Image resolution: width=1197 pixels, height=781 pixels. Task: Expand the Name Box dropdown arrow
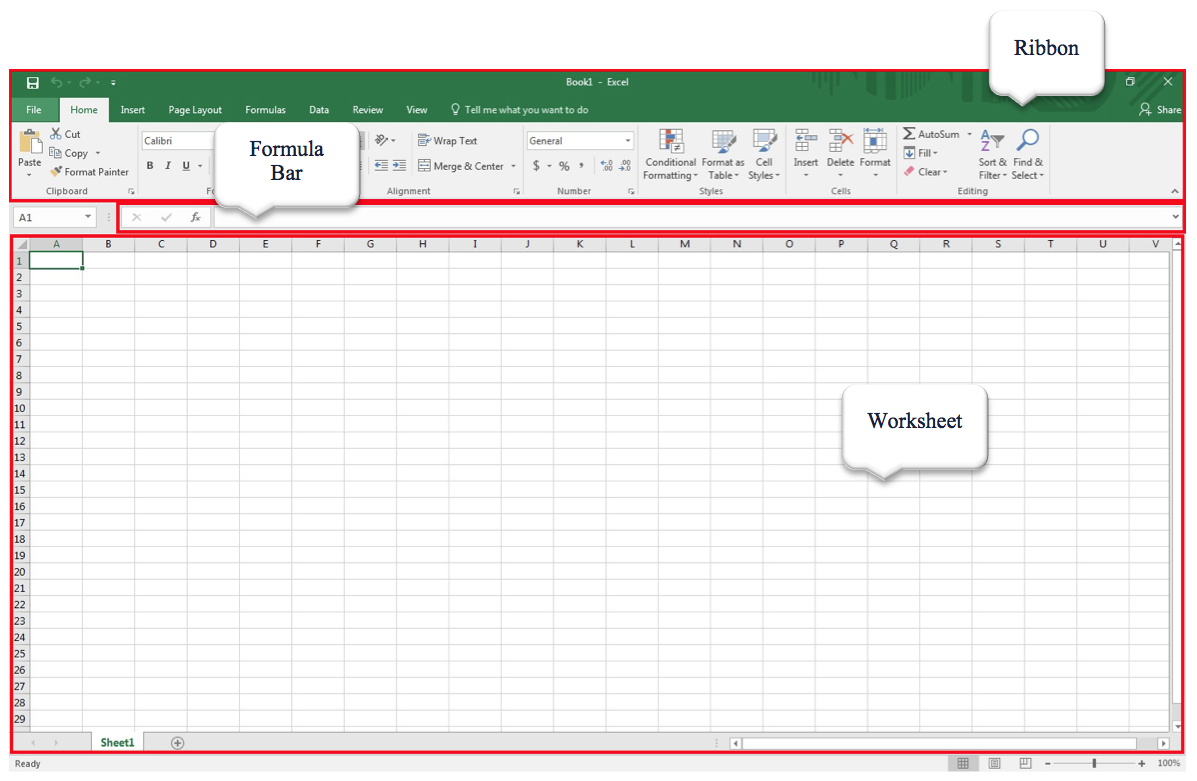(88, 217)
